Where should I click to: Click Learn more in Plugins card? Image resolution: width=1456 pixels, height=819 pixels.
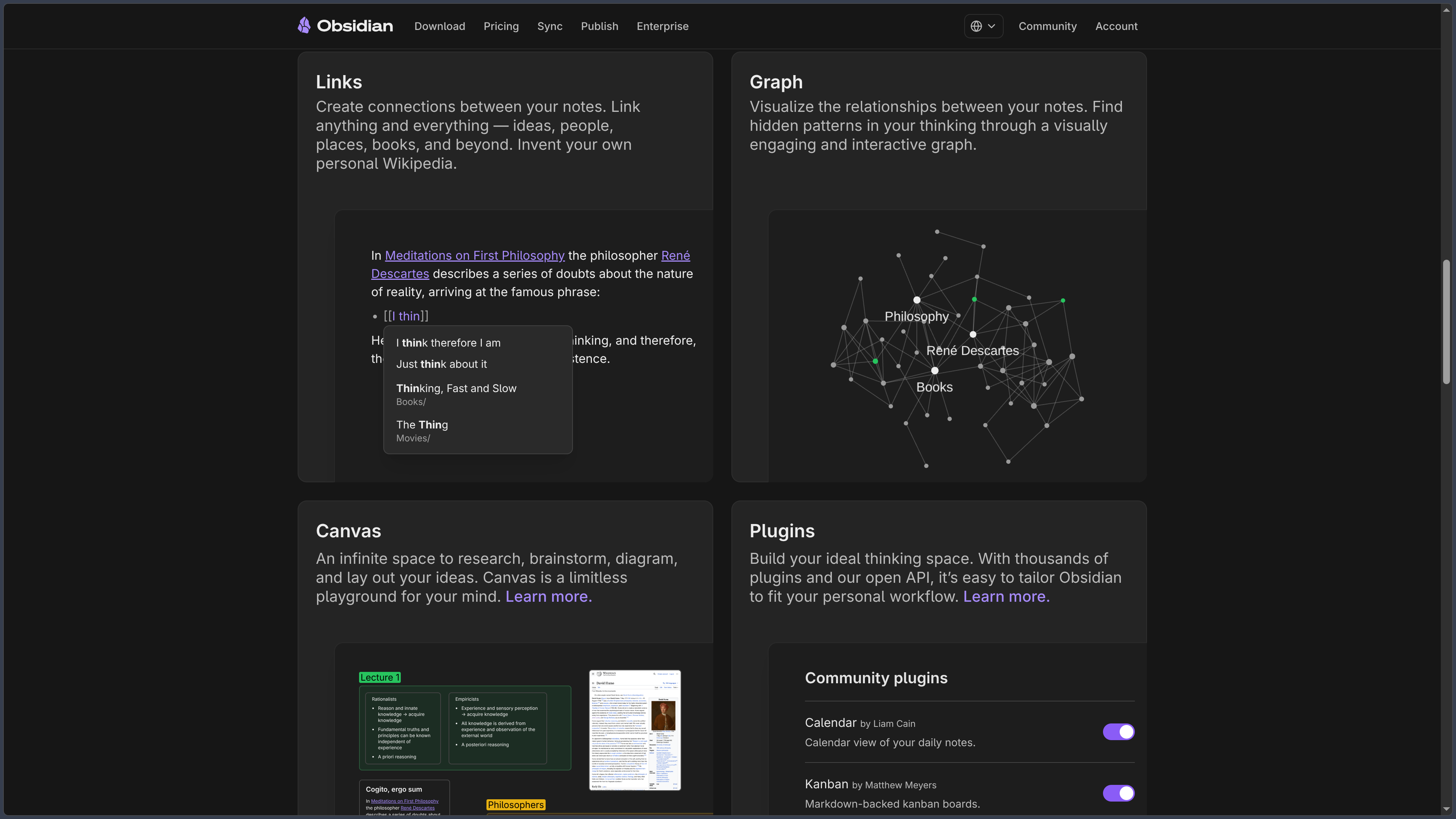coord(1006,596)
